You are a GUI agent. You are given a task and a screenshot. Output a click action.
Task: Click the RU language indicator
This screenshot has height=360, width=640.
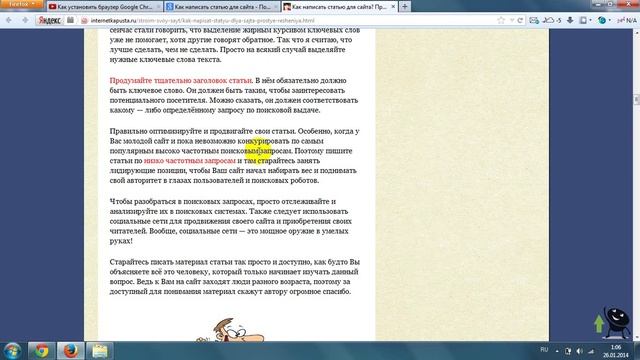click(544, 350)
